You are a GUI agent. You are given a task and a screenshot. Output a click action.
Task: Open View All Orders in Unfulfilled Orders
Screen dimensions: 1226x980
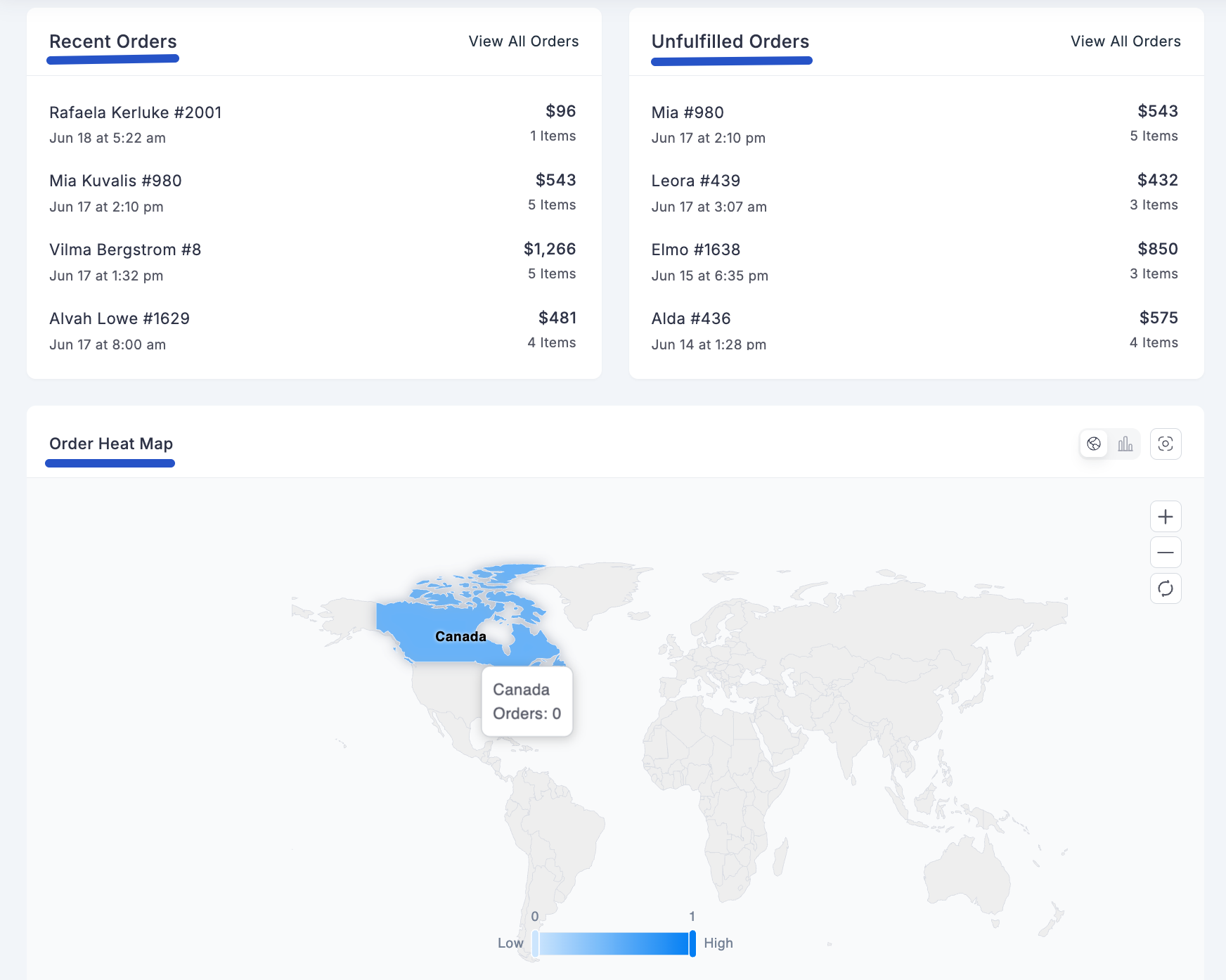pyautogui.click(x=1125, y=41)
